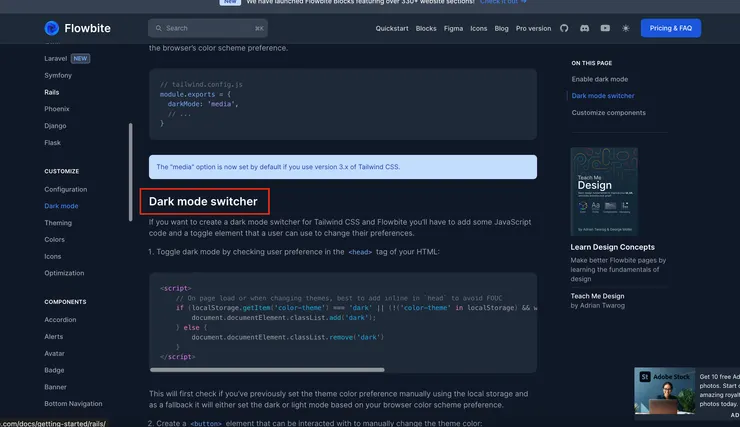This screenshot has width=740, height=427.
Task: Open Theming under Customize
Action: [58, 223]
